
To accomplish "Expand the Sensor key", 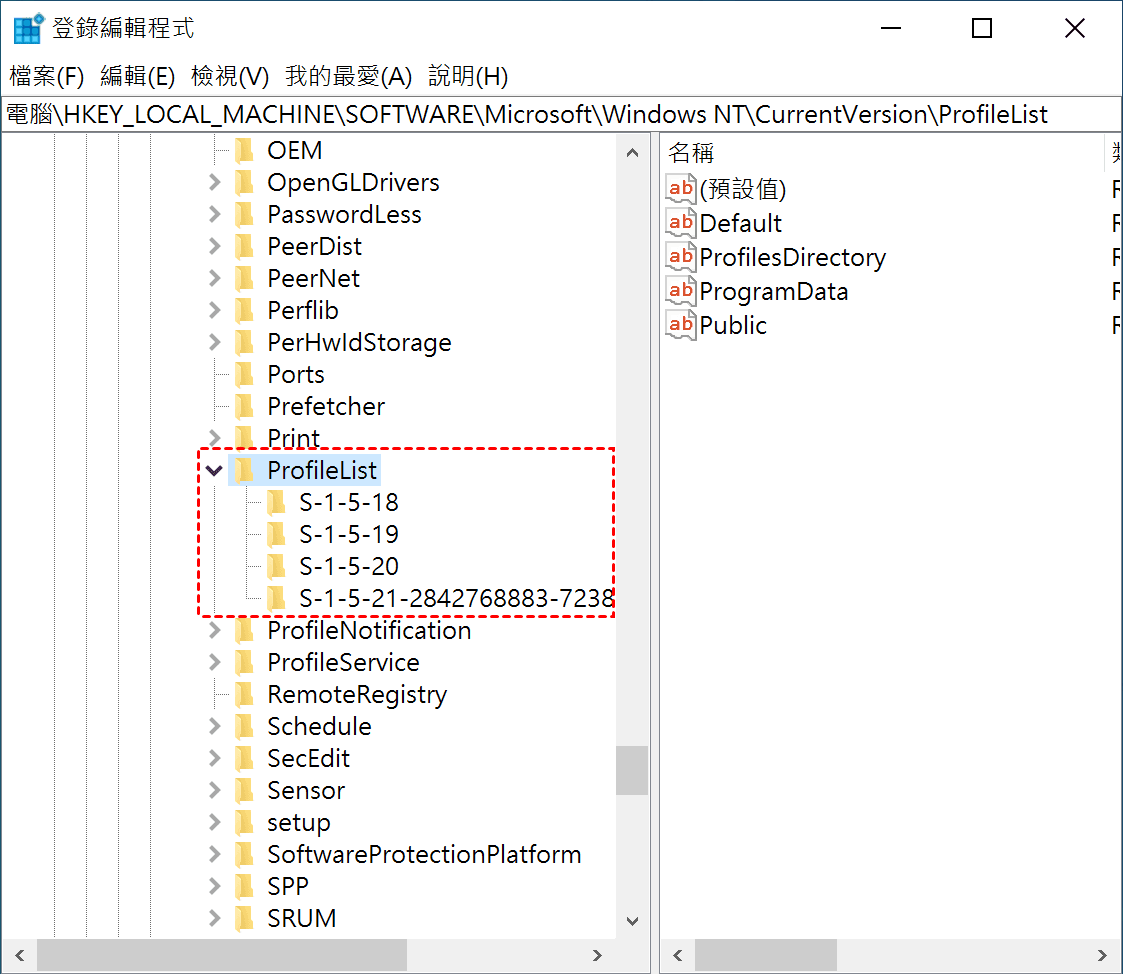I will (x=214, y=790).
